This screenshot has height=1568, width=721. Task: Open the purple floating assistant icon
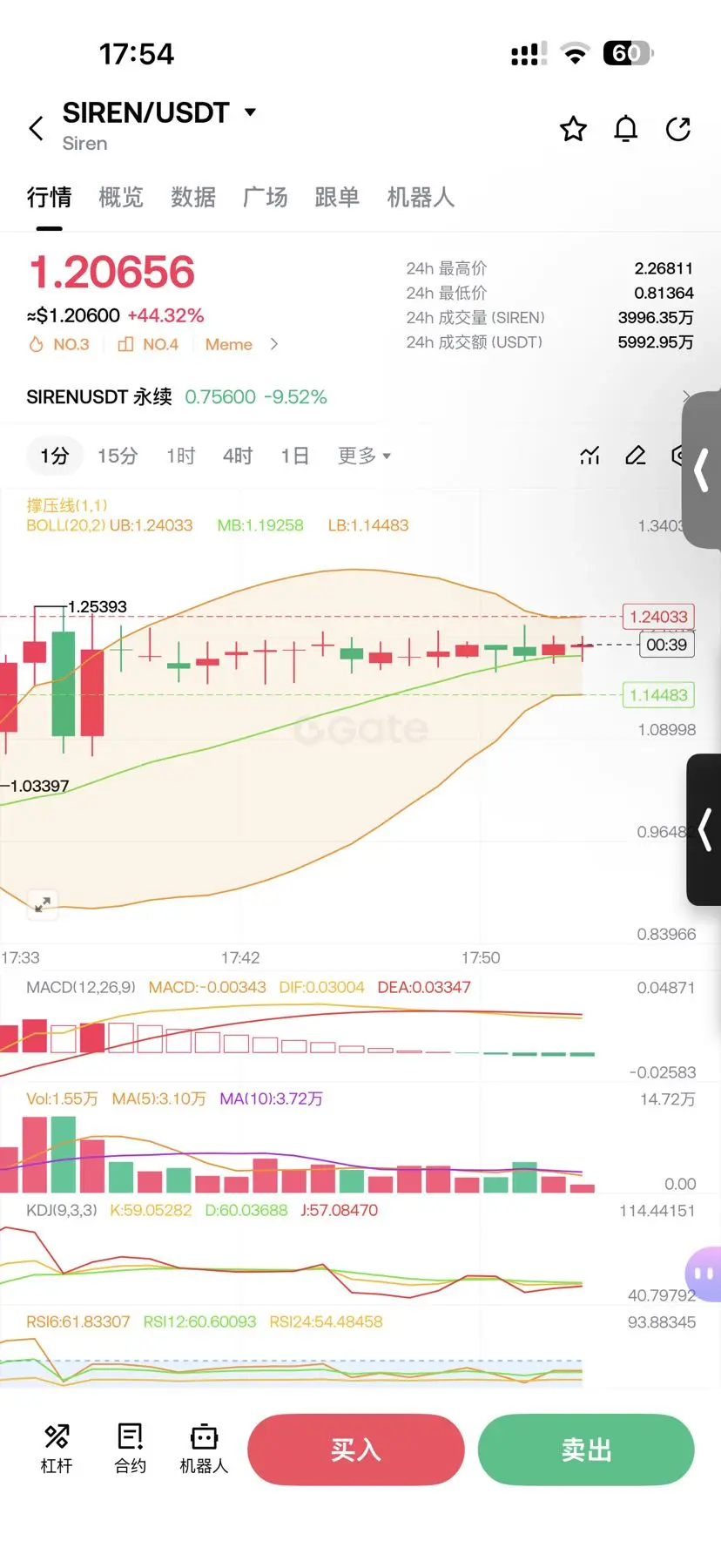pyautogui.click(x=704, y=1274)
